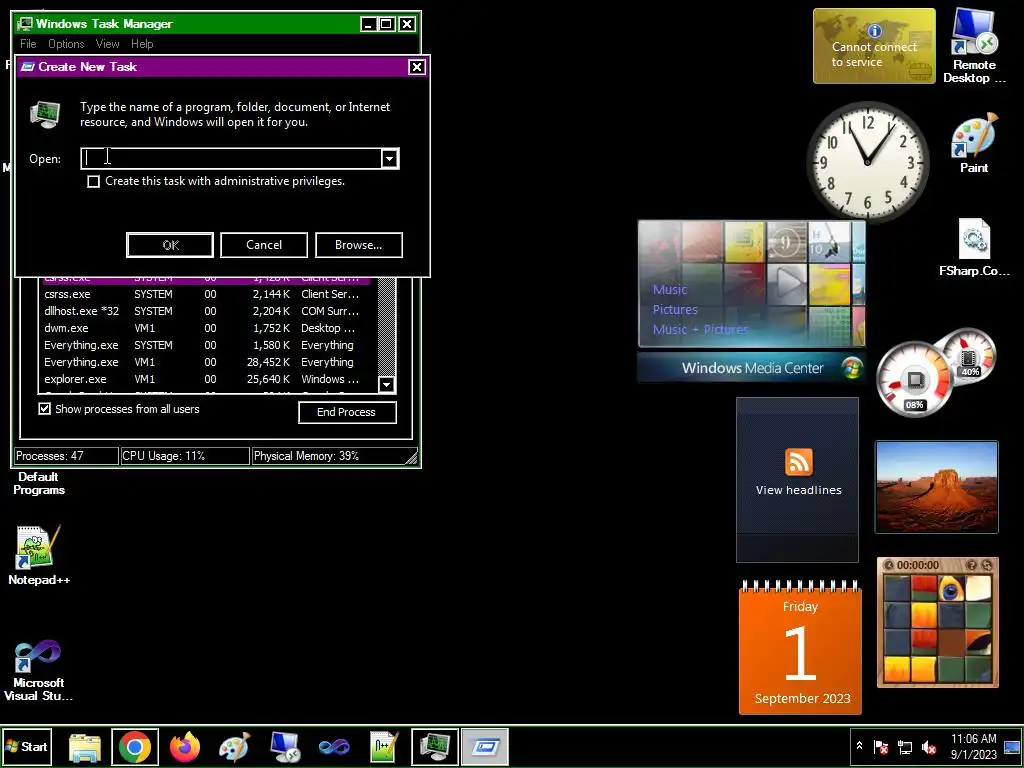This screenshot has height=768, width=1024.
Task: Click the analog clock gadget
Action: 867,161
